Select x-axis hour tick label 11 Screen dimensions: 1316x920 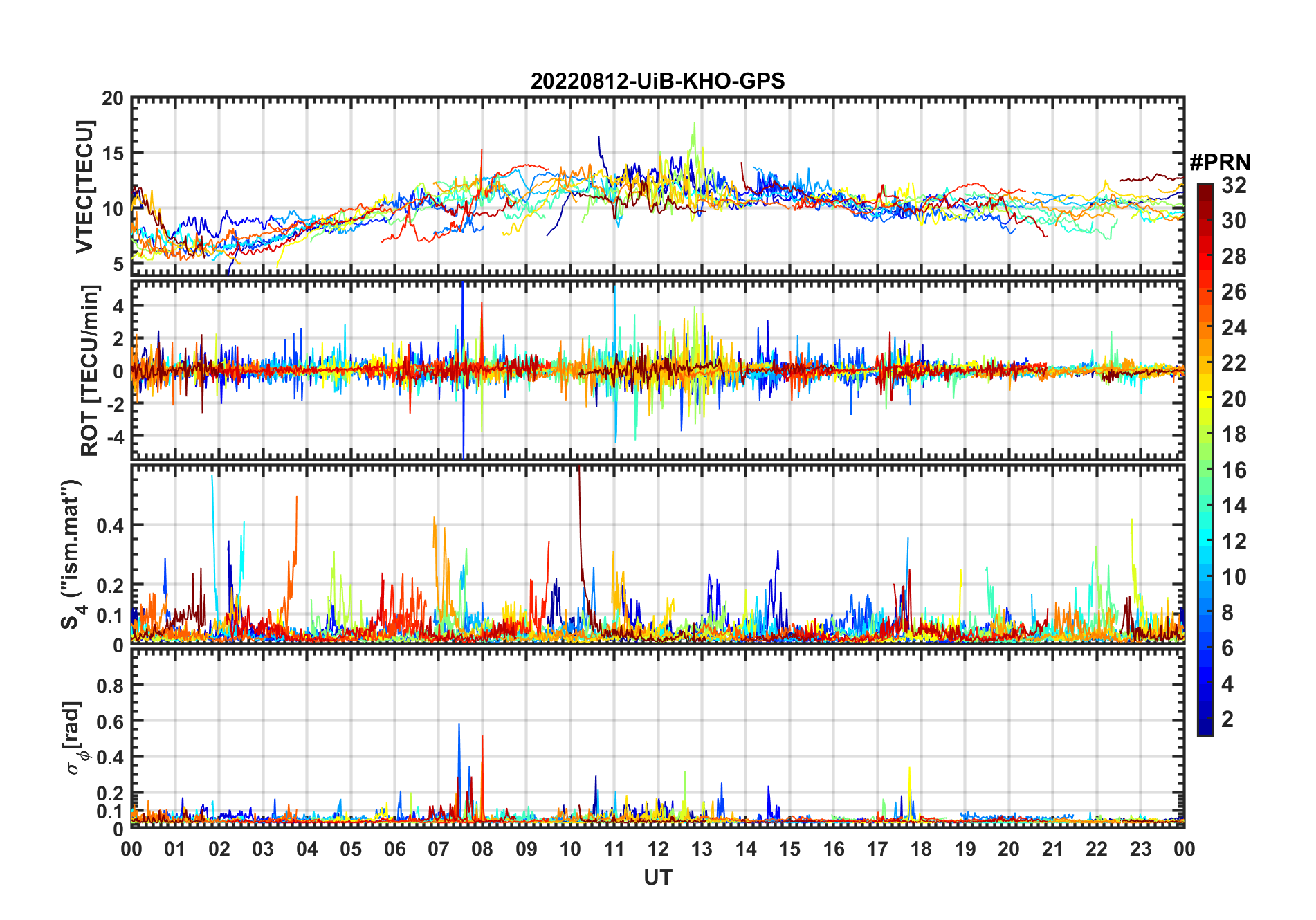(614, 849)
